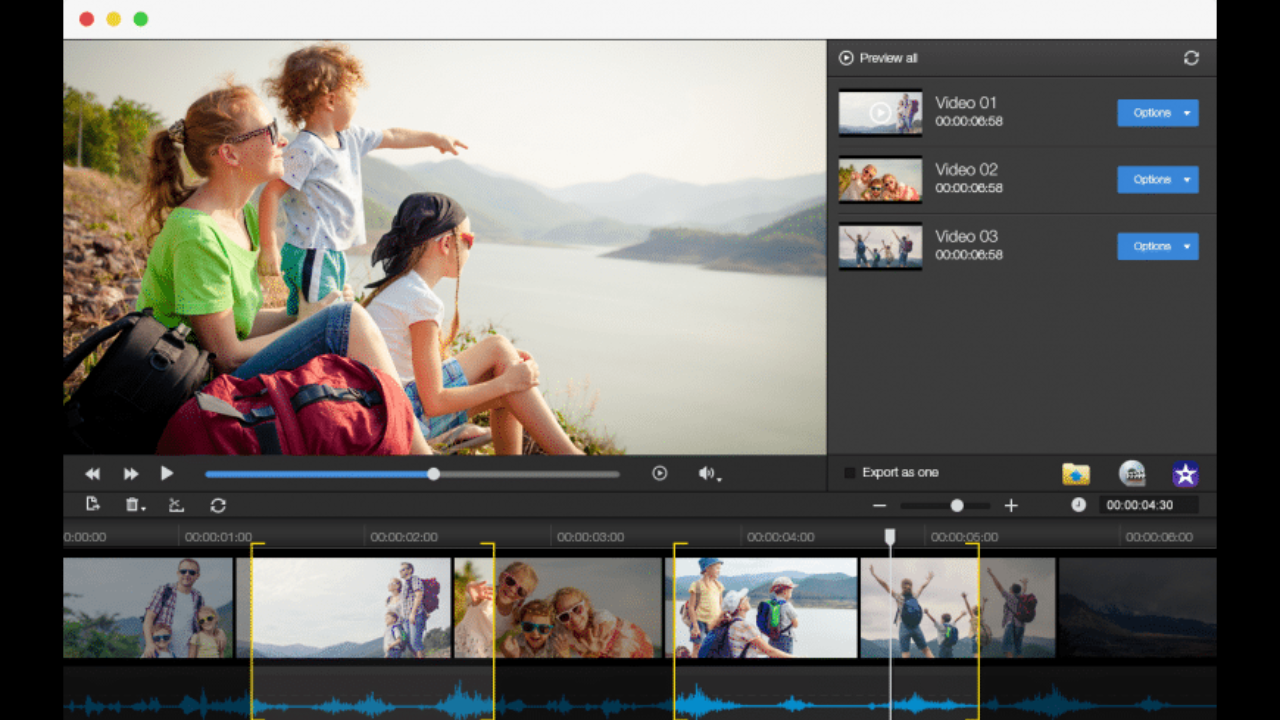Enable the Export as one checkbox
Screen dimensions: 1280x720
pos(850,473)
